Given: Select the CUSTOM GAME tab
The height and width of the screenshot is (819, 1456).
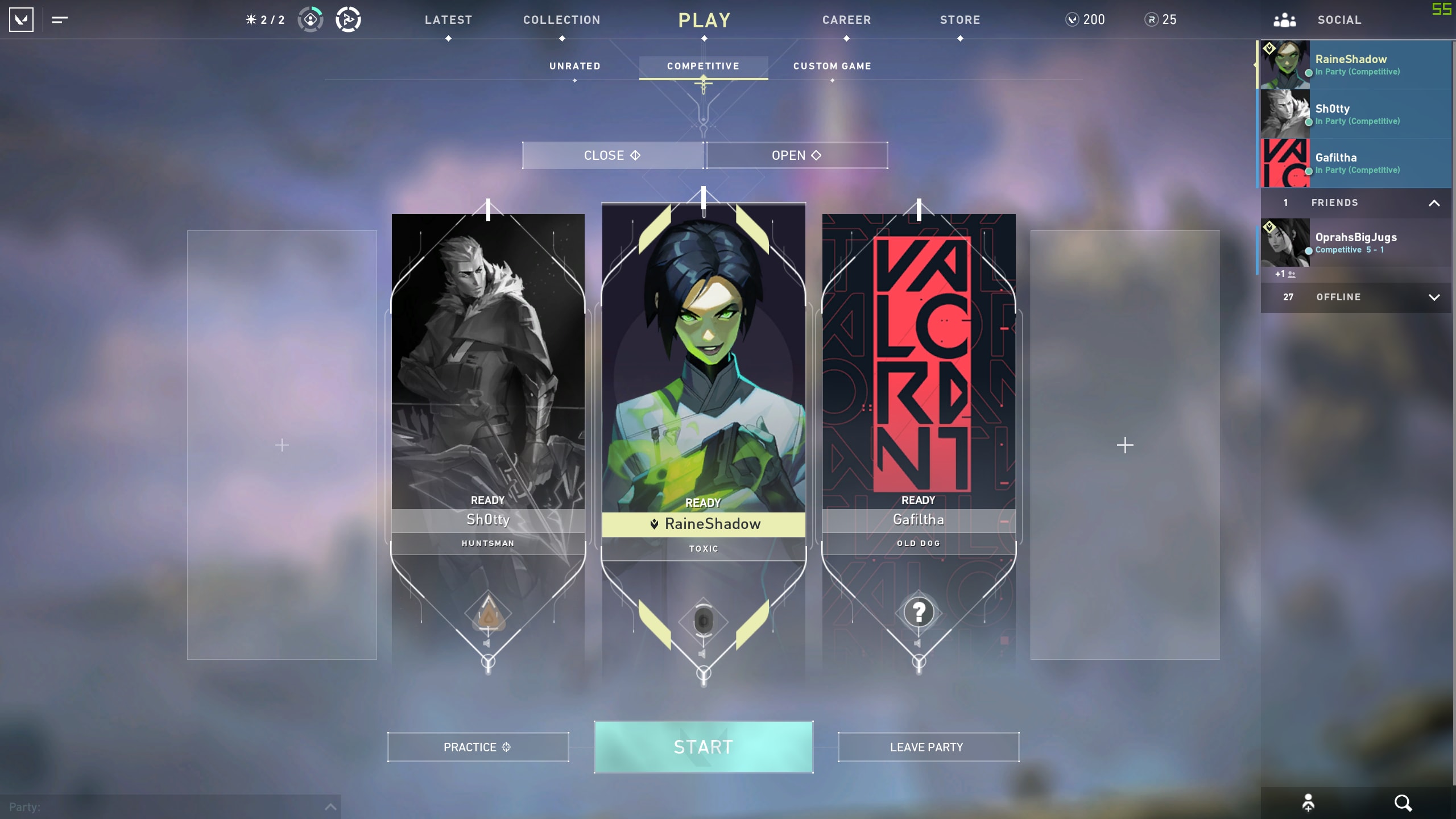Looking at the screenshot, I should [x=831, y=65].
